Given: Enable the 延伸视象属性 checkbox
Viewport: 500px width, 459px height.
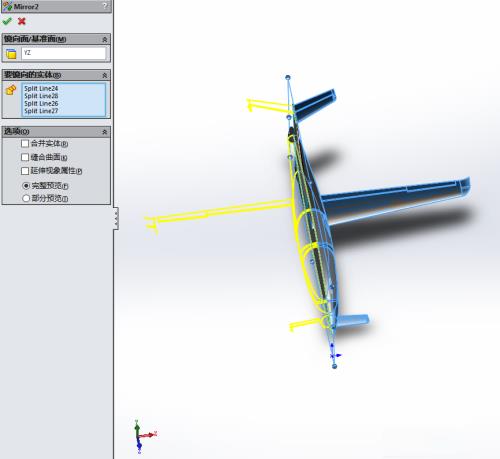Looking at the screenshot, I should (x=25, y=171).
